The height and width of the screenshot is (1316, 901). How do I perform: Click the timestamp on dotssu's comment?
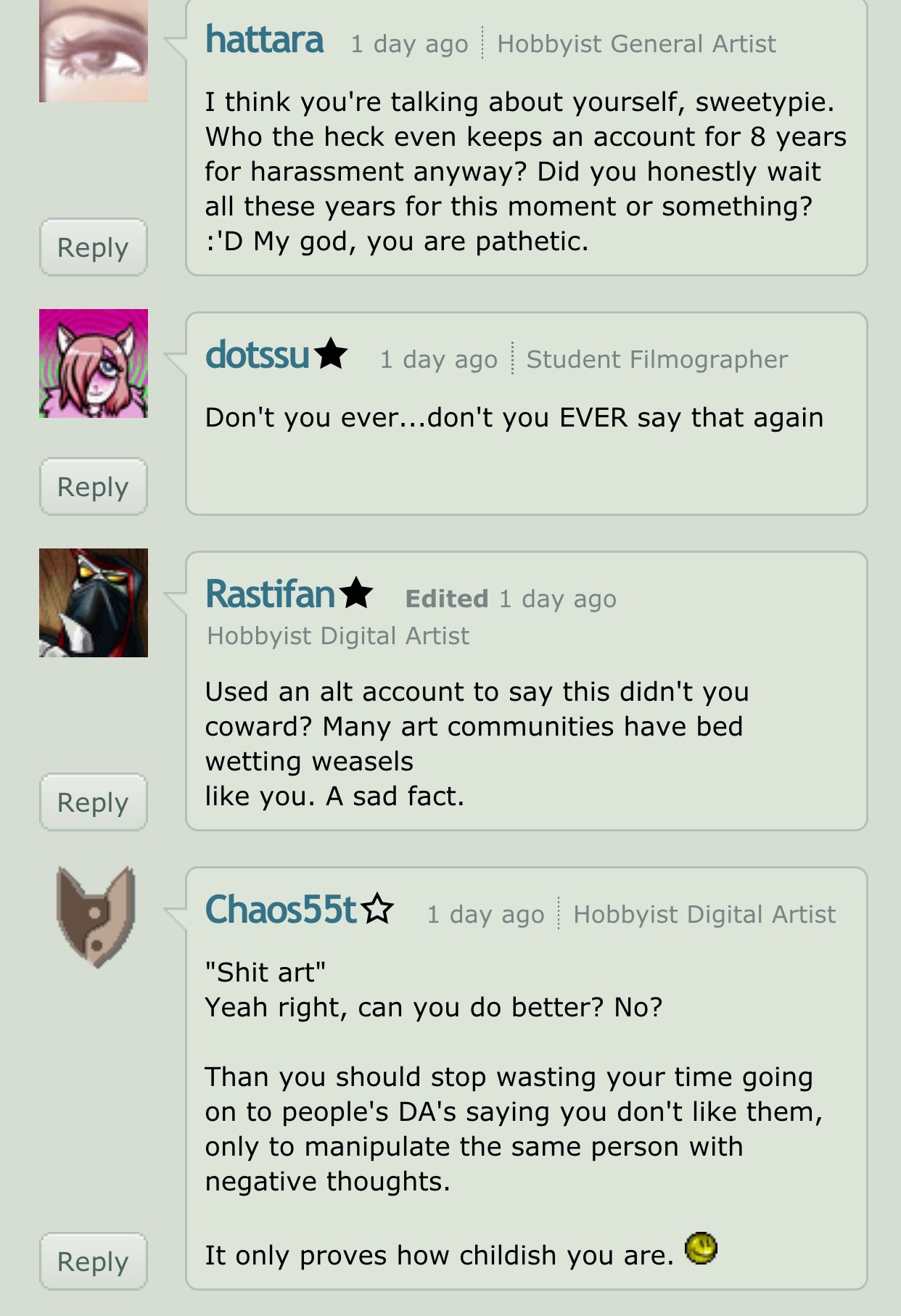click(x=439, y=360)
